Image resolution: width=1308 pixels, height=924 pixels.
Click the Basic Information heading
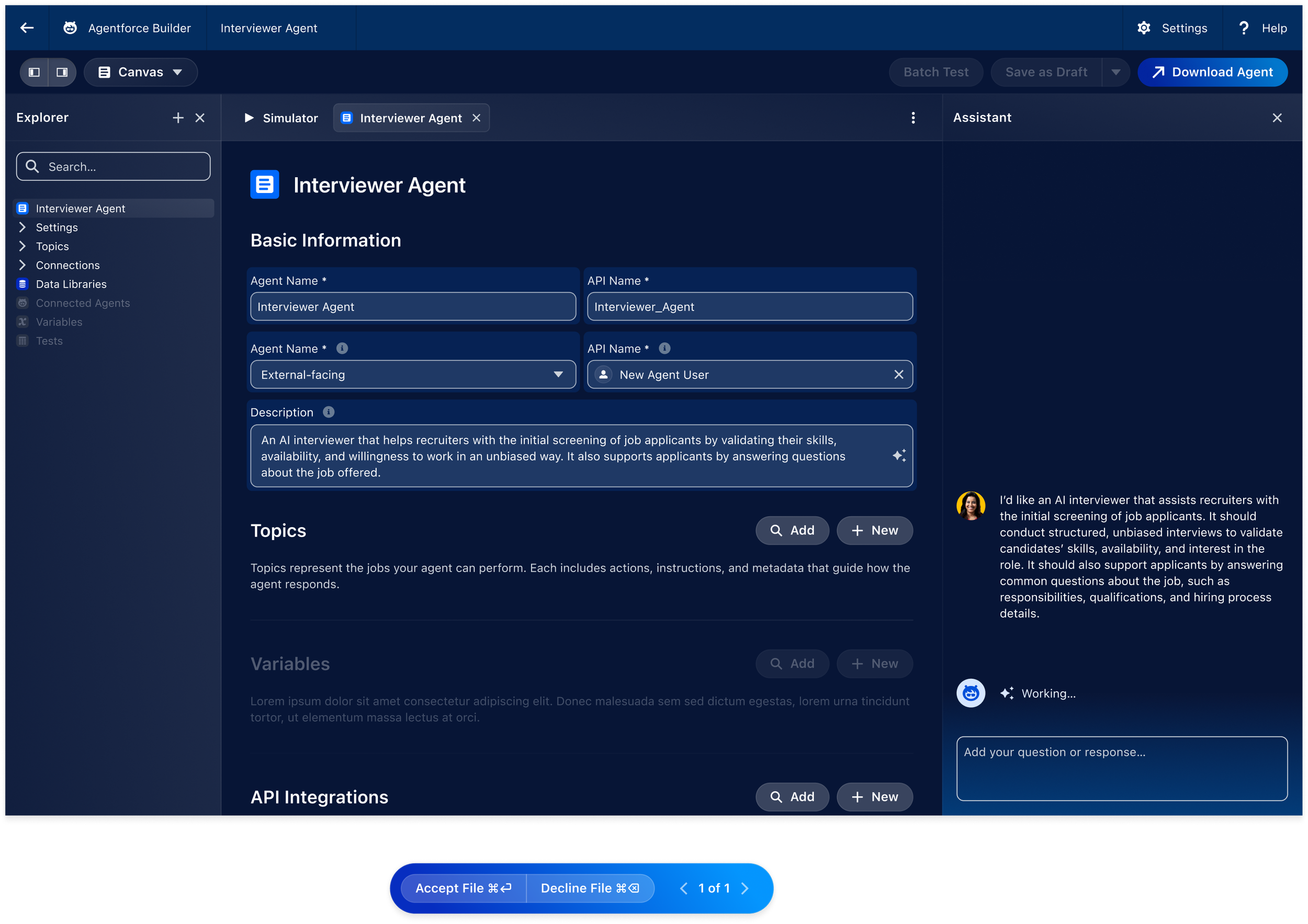point(326,240)
